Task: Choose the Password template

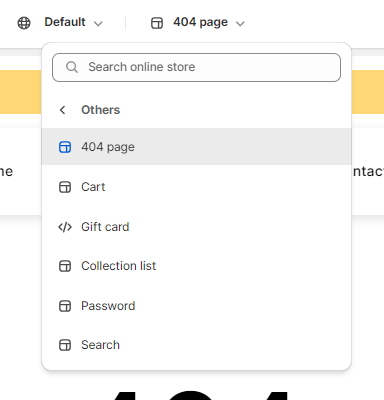Action: [x=196, y=306]
